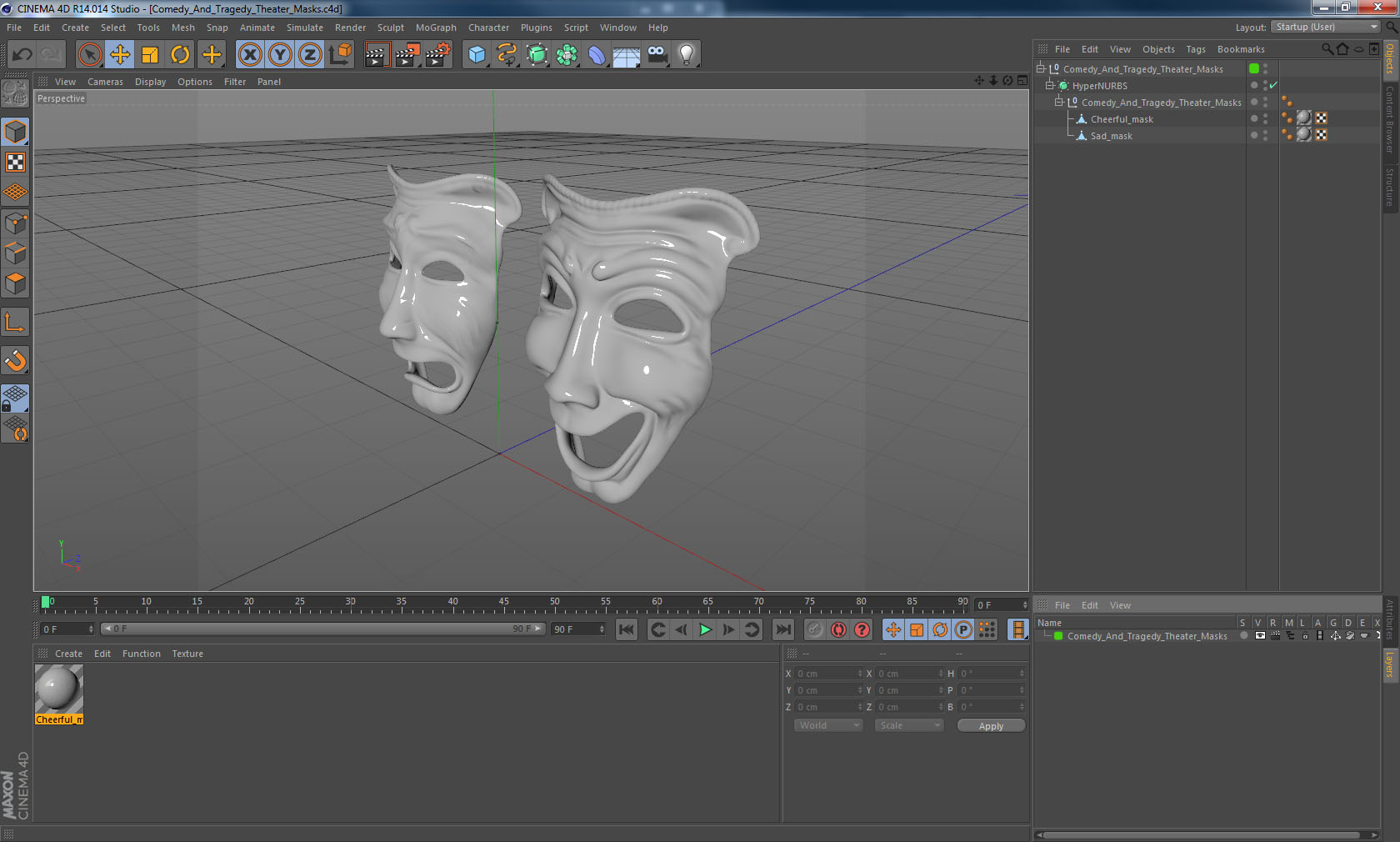The width and height of the screenshot is (1400, 842).
Task: Click Record Active Objects button
Action: pos(814,629)
